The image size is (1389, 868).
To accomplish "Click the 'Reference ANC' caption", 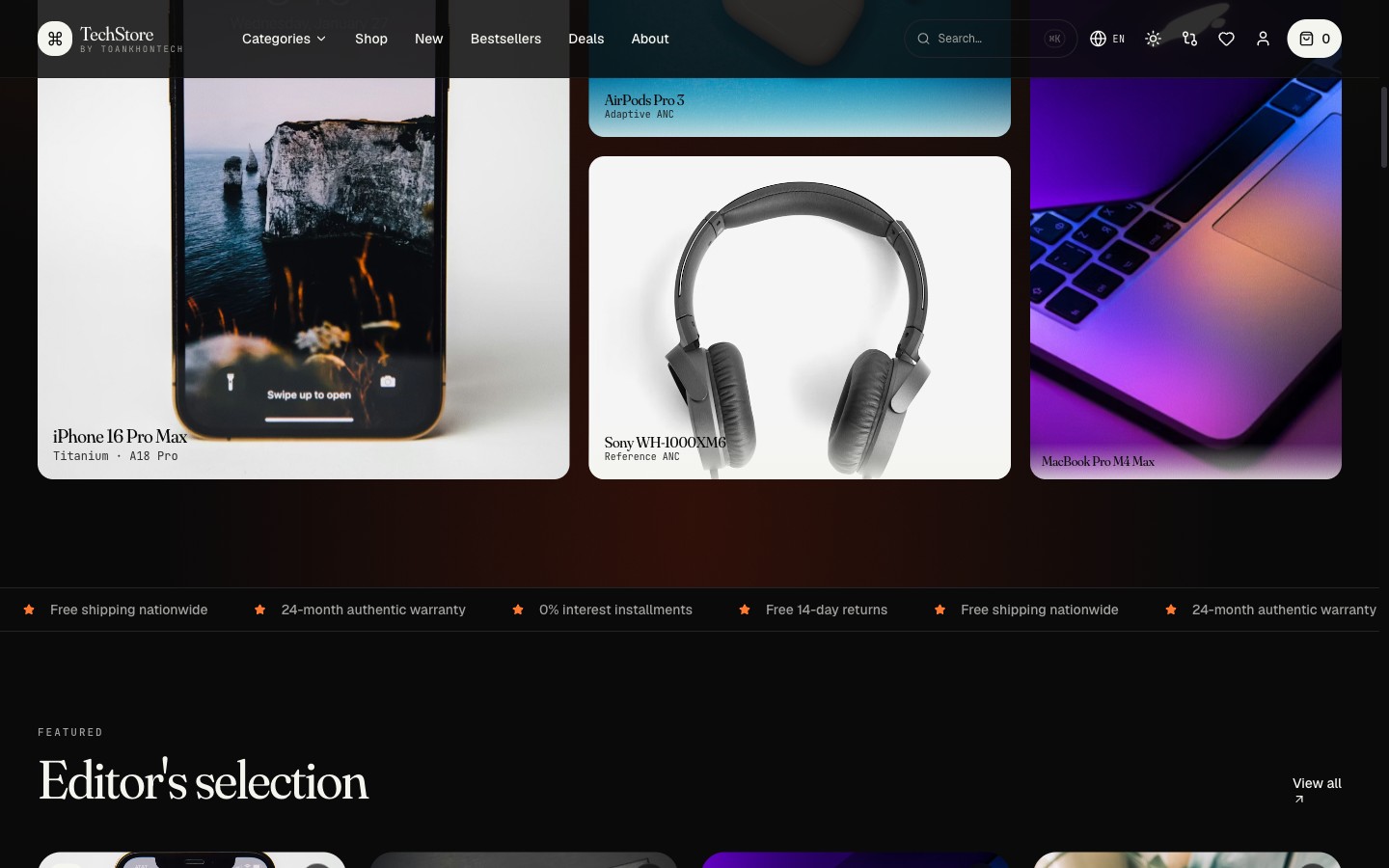I will 642,457.
